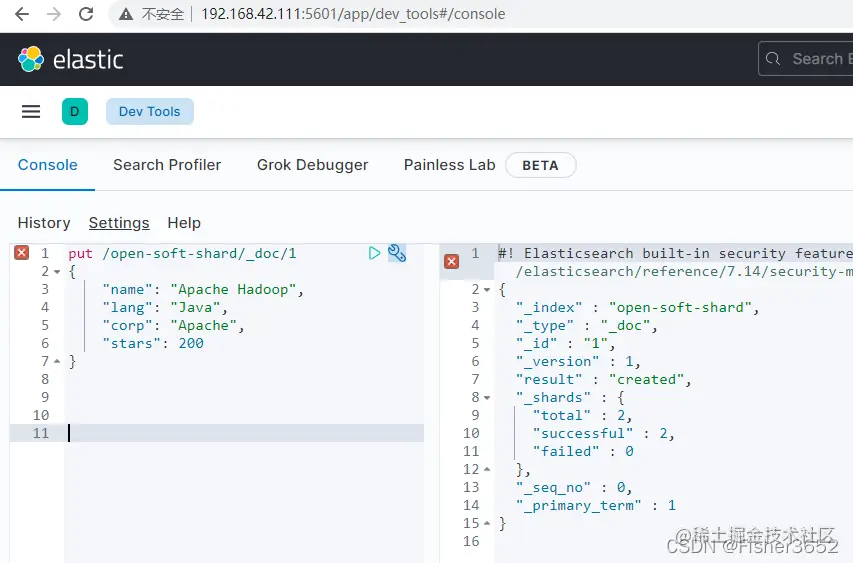Click the green D space avatar
The width and height of the screenshot is (853, 563).
point(75,112)
